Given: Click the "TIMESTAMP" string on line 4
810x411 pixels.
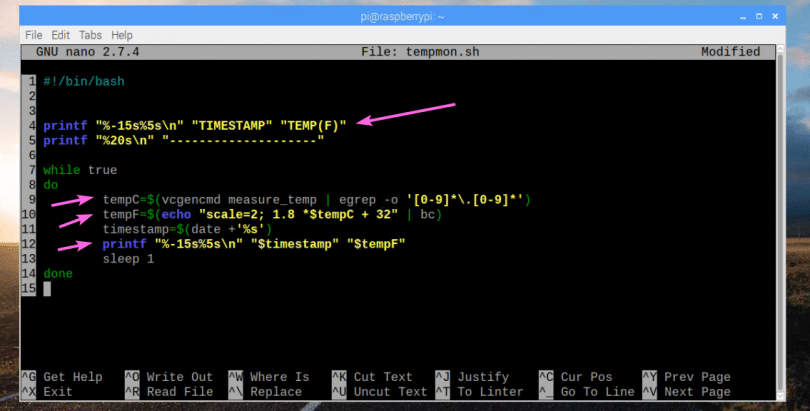Looking at the screenshot, I should tap(232, 126).
